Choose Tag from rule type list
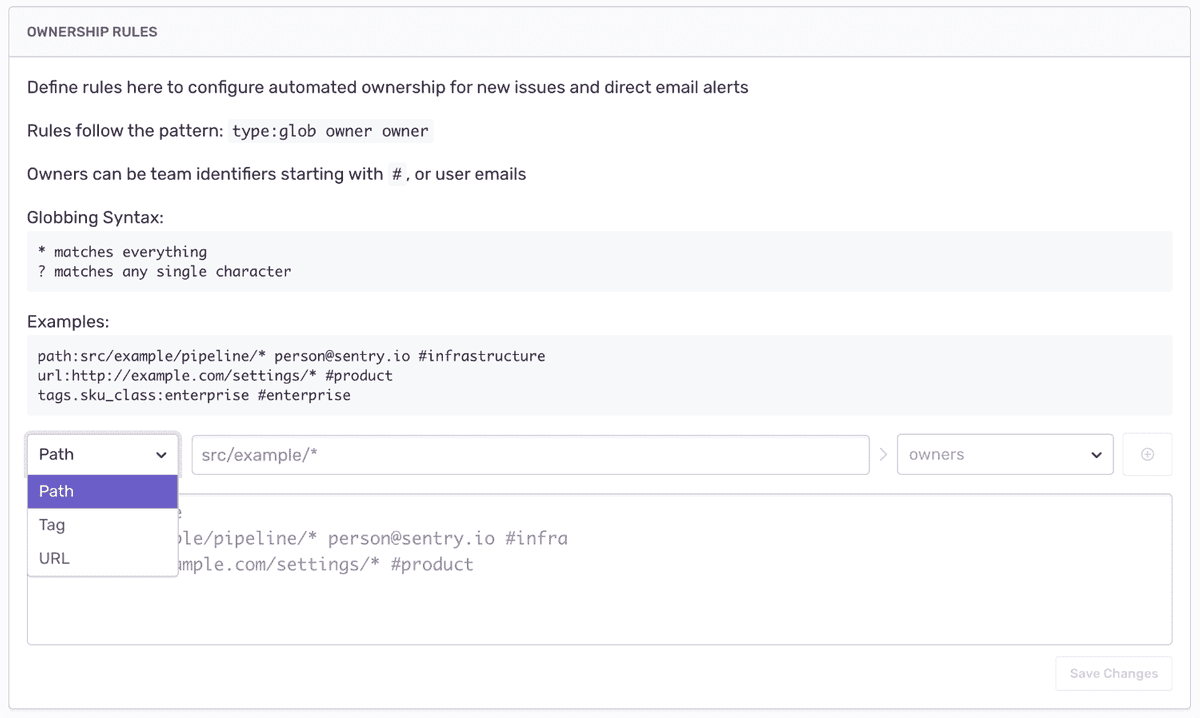The image size is (1200, 718). coord(102,525)
